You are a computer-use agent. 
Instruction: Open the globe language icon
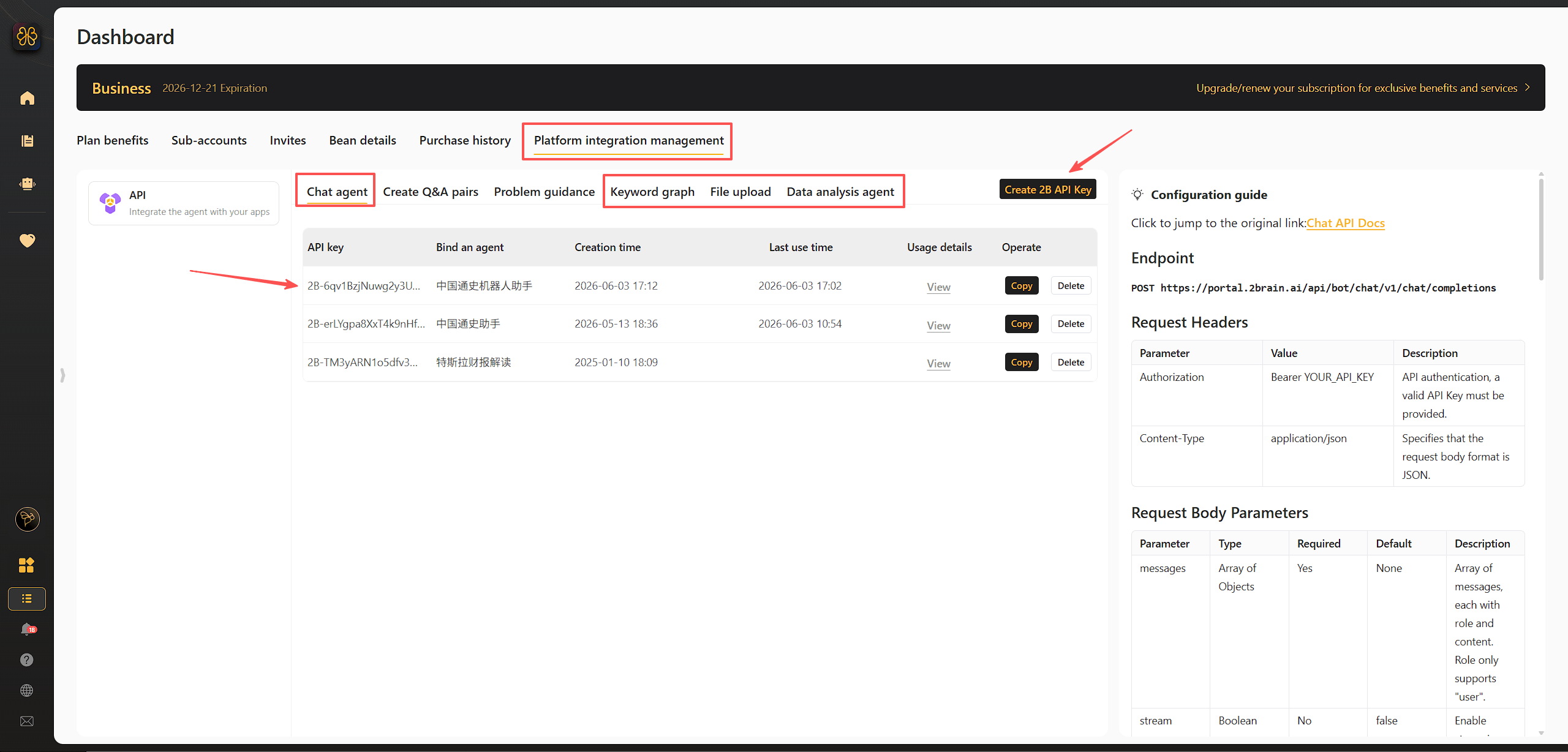26,690
